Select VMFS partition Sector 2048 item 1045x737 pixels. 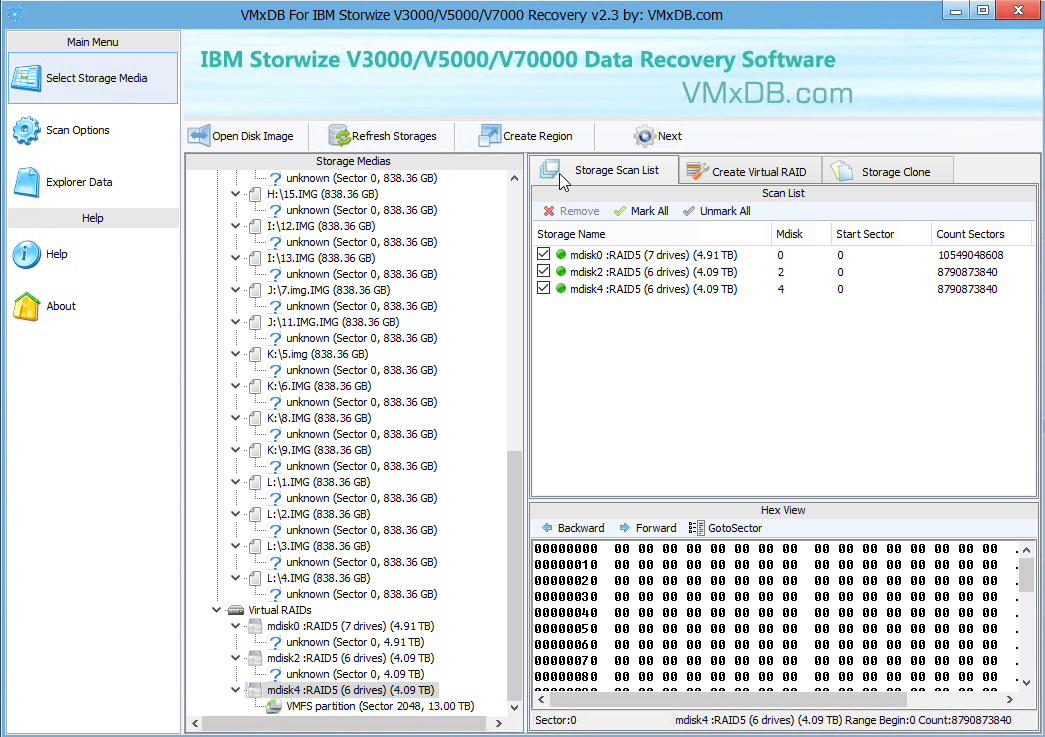pyautogui.click(x=380, y=706)
